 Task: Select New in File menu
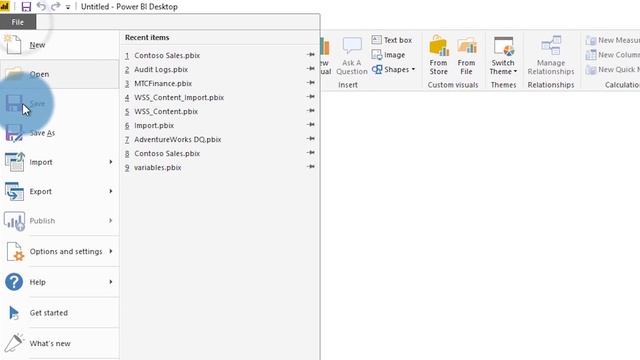coord(60,45)
